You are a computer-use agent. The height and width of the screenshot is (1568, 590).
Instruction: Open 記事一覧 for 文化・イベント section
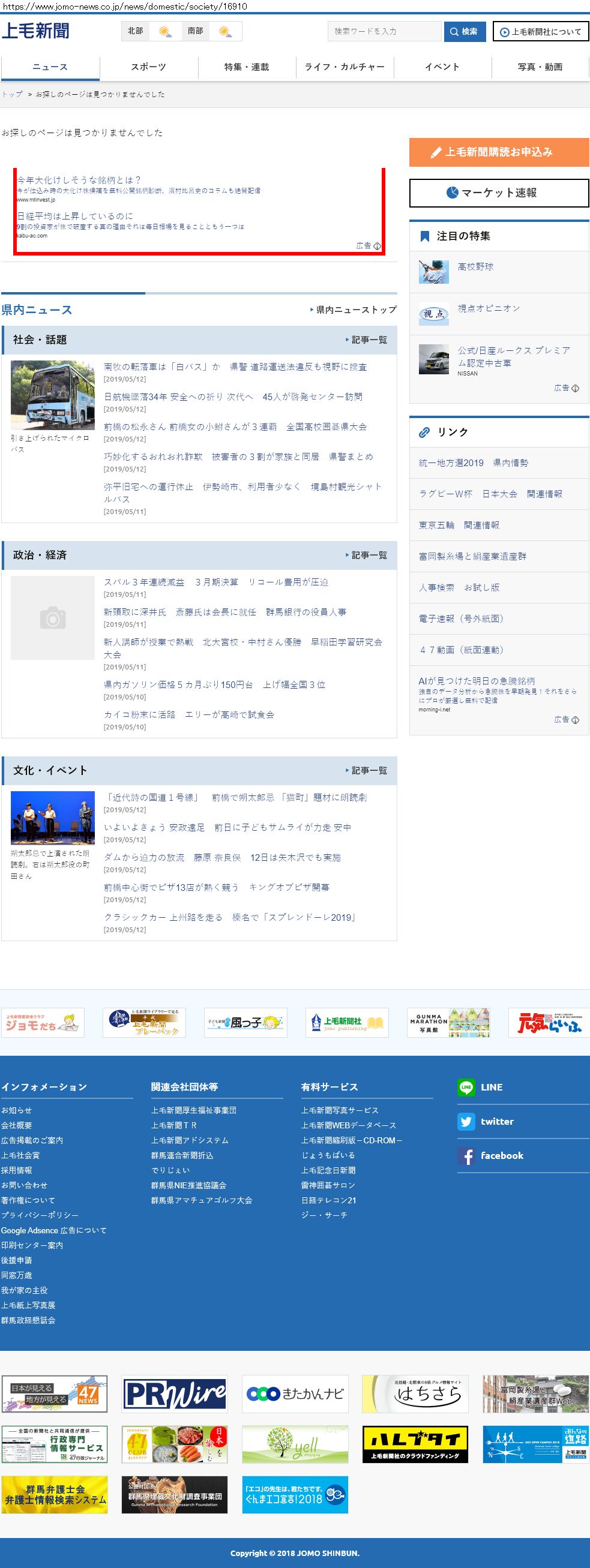pyautogui.click(x=366, y=771)
